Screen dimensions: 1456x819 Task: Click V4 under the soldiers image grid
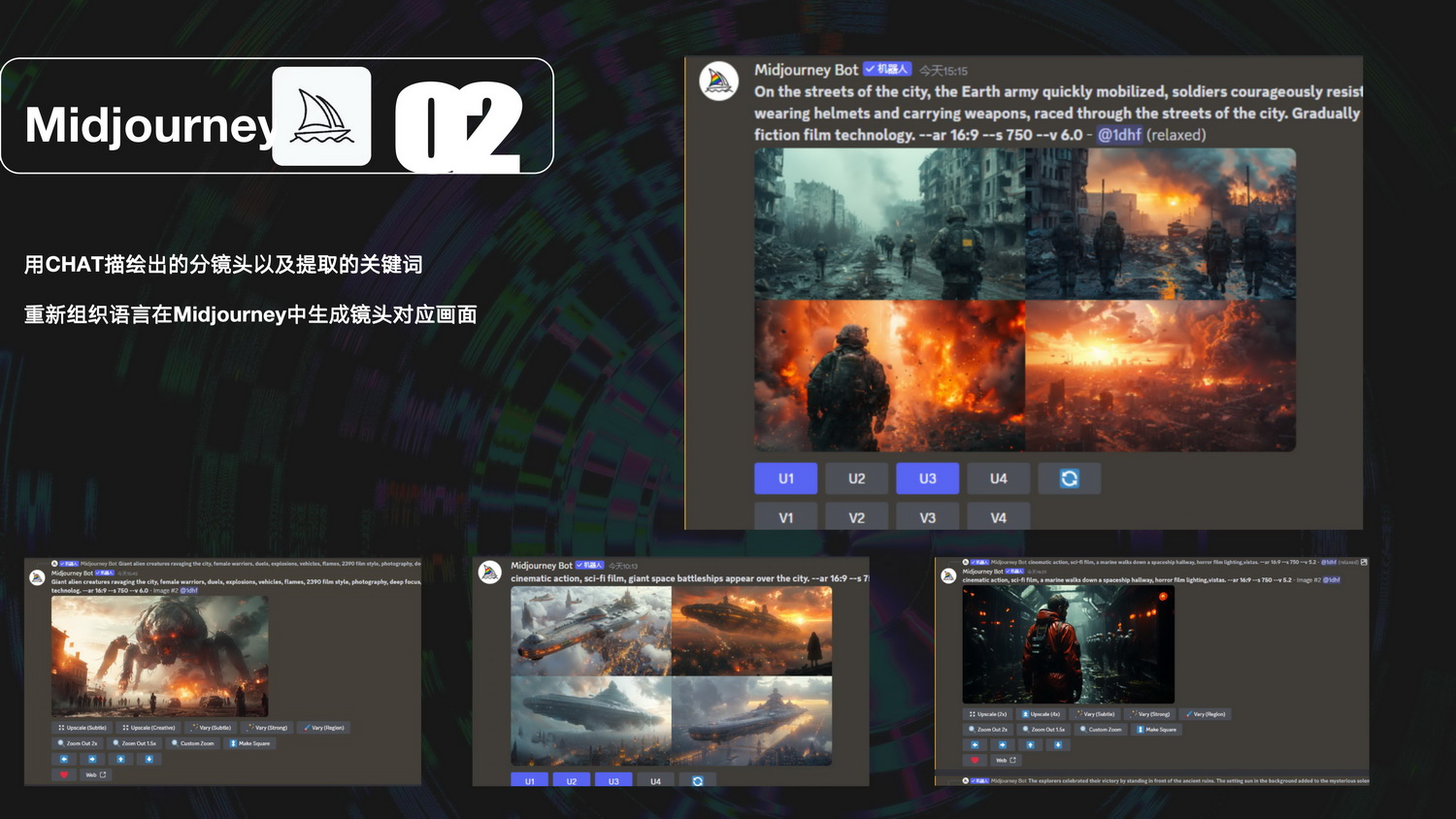(999, 517)
